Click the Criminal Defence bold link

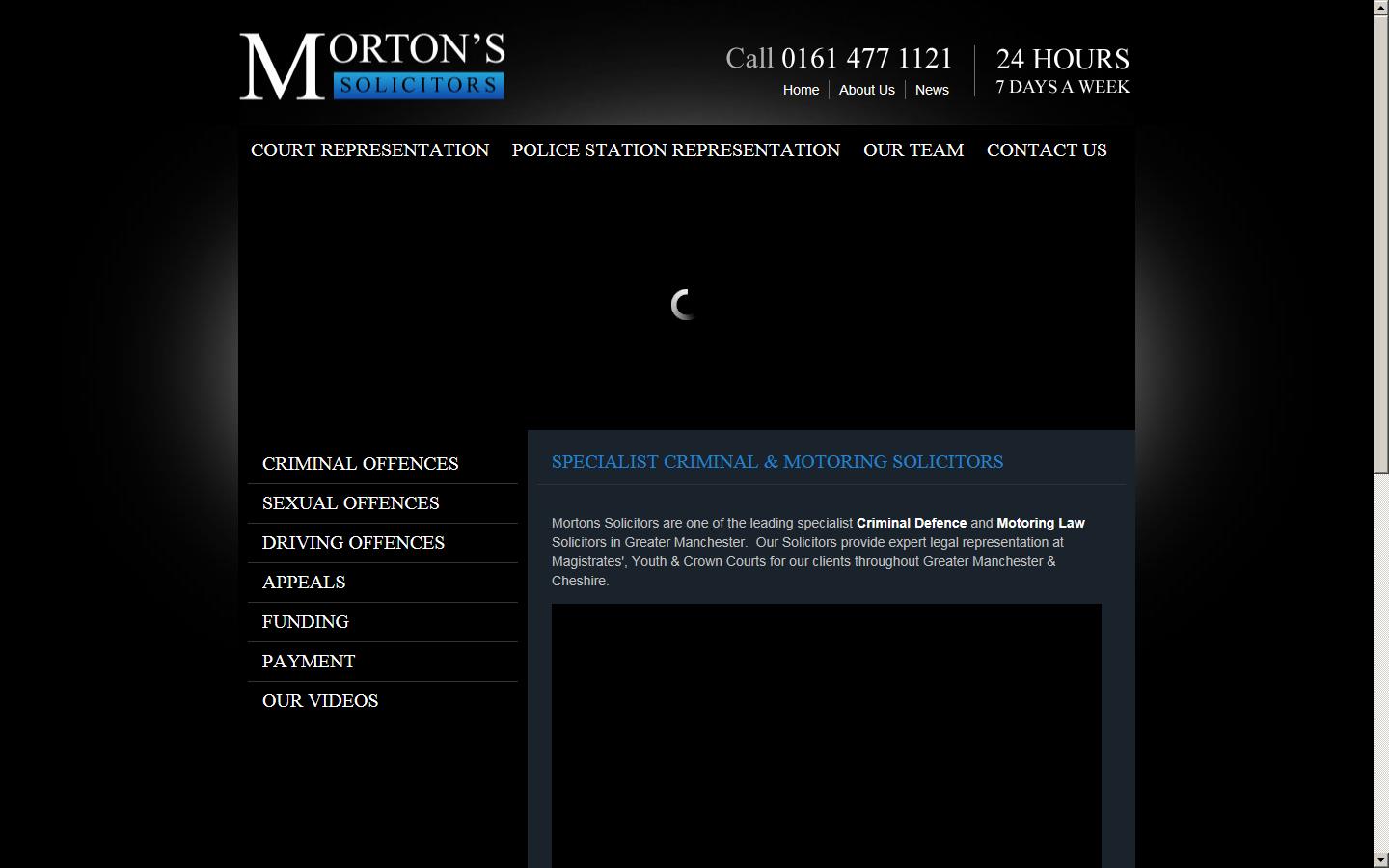(x=911, y=523)
